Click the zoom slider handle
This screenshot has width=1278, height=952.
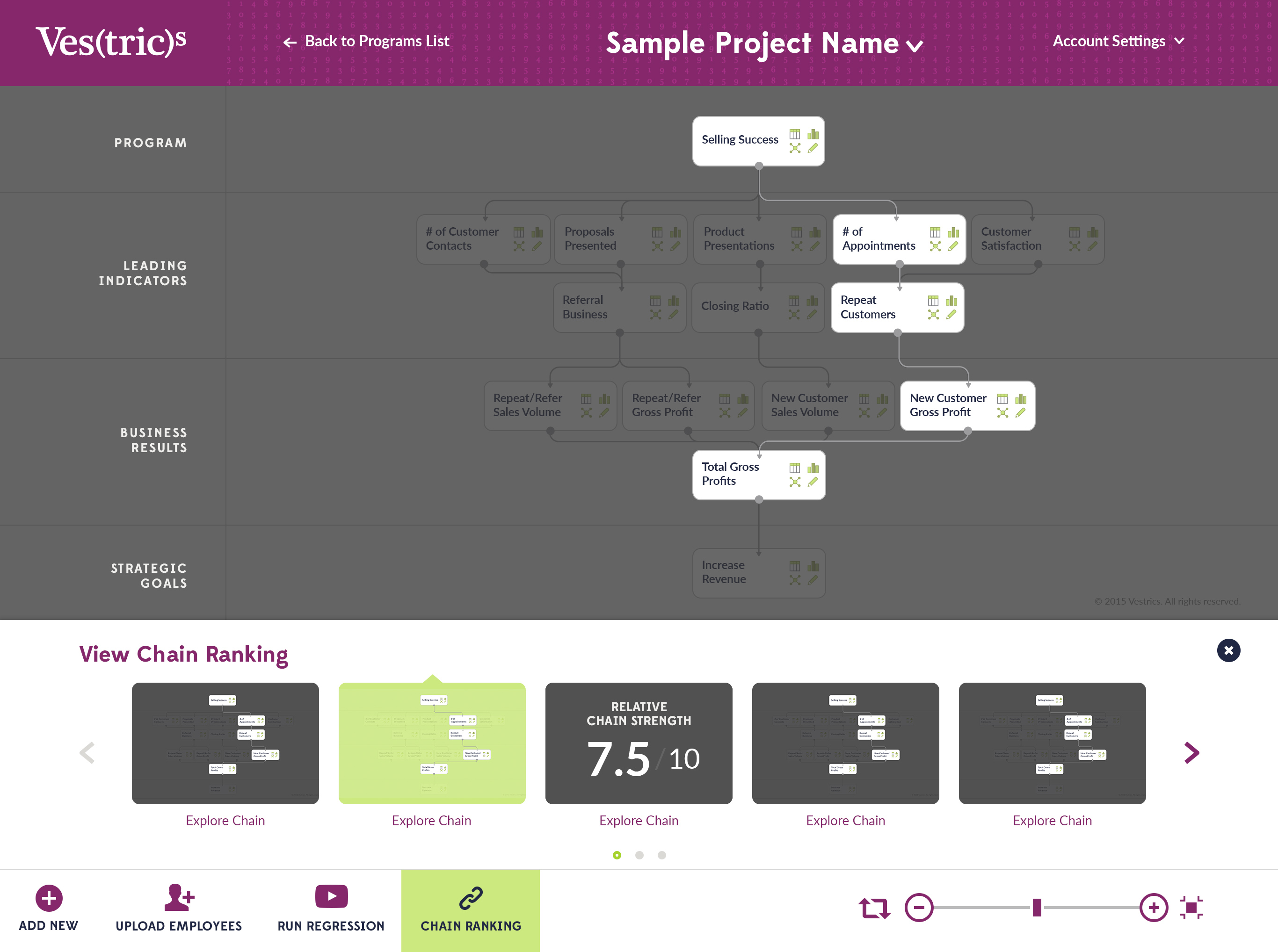(x=1037, y=908)
